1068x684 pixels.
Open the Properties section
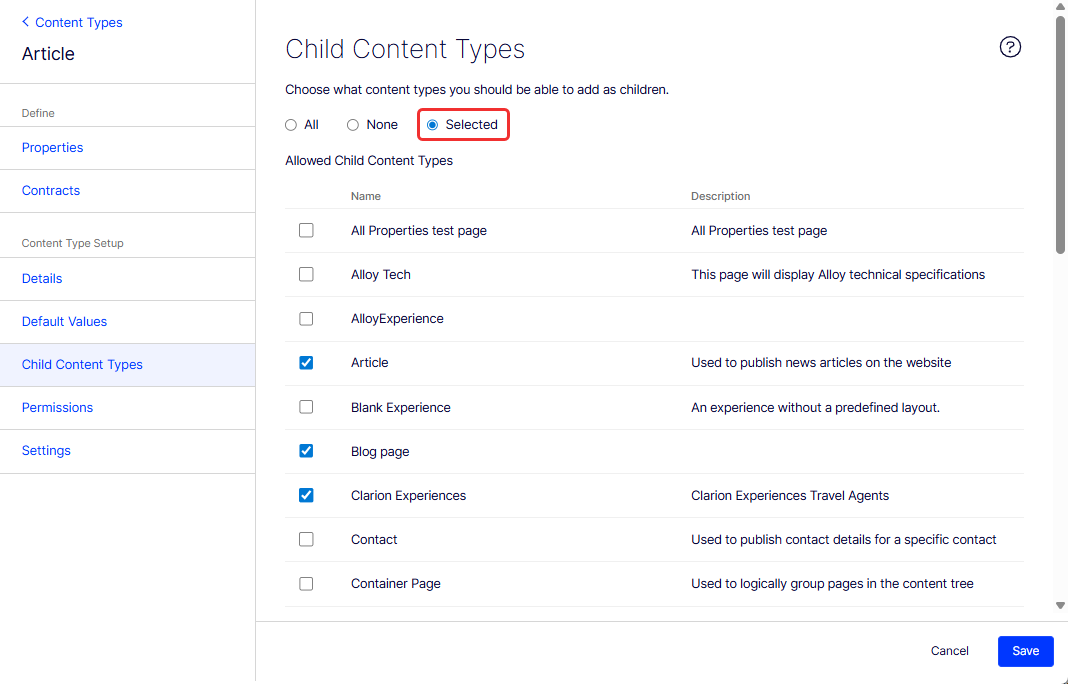click(x=52, y=148)
